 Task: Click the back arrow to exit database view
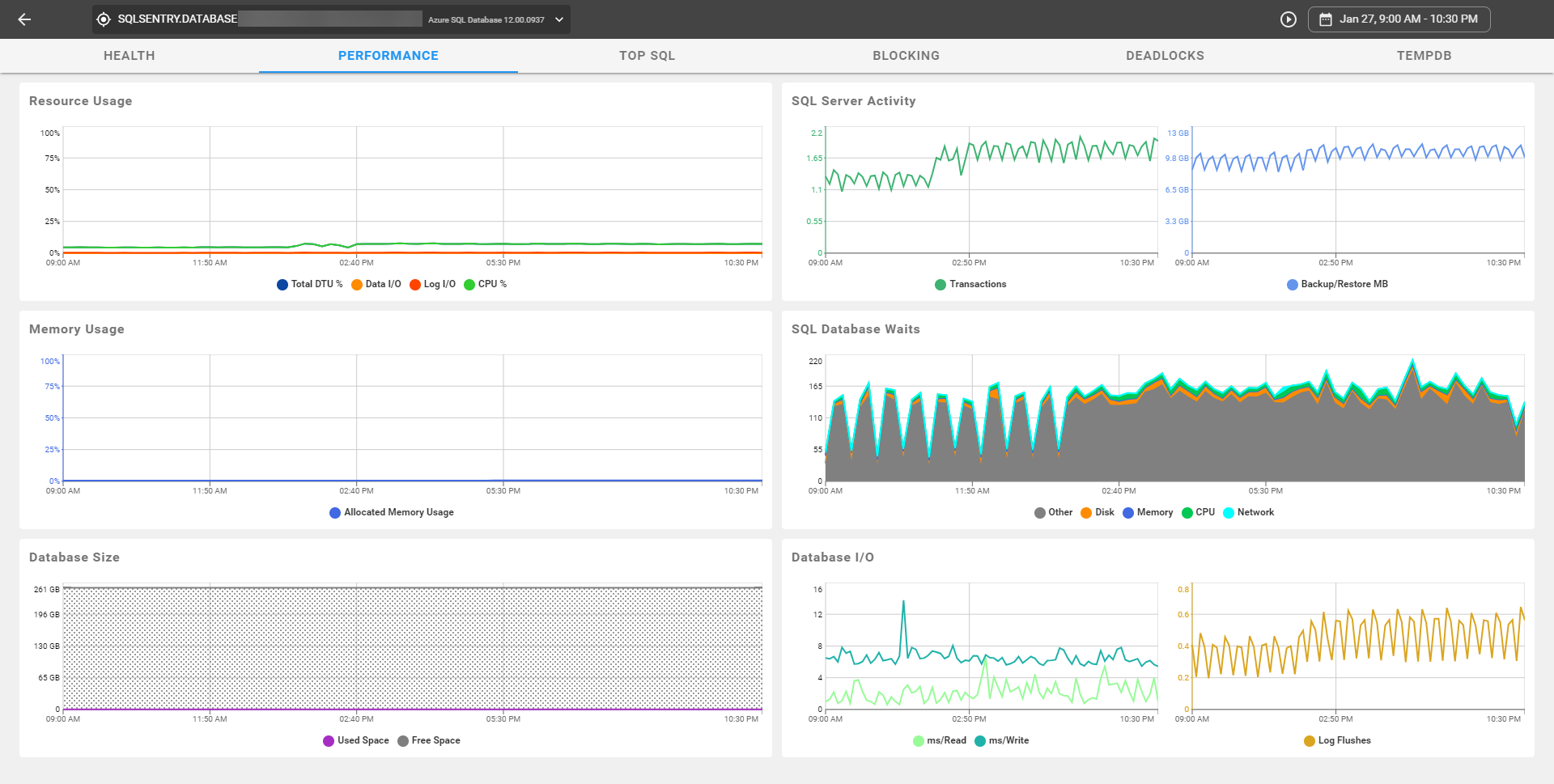tap(25, 19)
